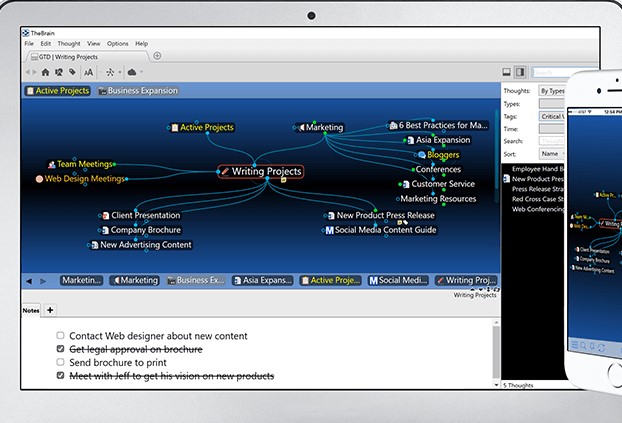Click the pinned Business Expansion thought
This screenshot has height=423, width=622.
click(138, 91)
